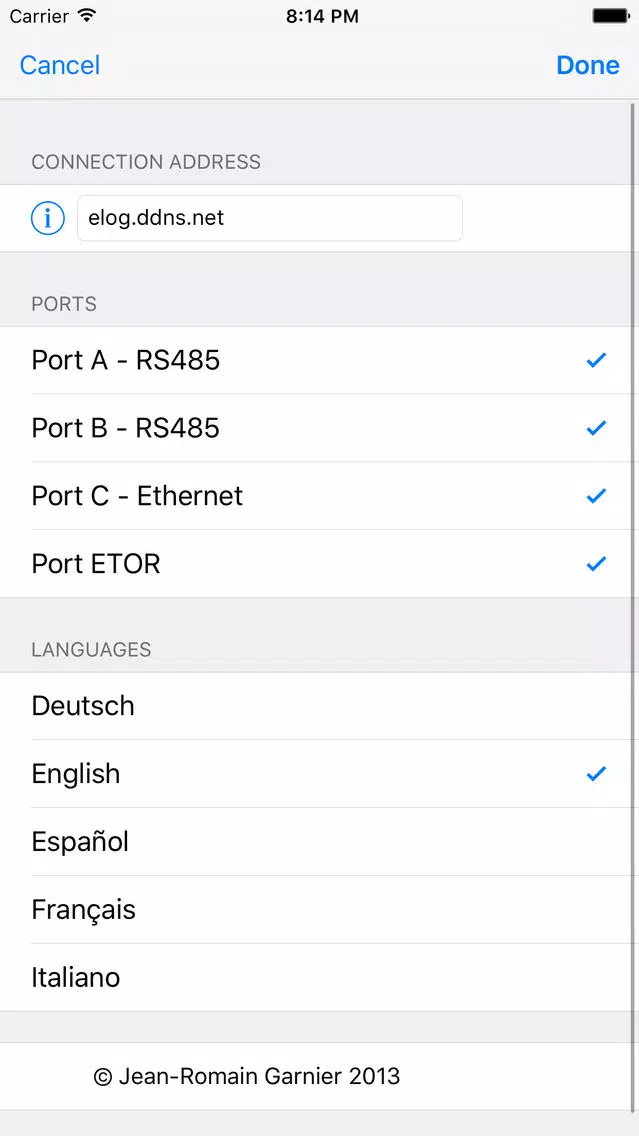Choose Español from the languages list

coord(320,842)
